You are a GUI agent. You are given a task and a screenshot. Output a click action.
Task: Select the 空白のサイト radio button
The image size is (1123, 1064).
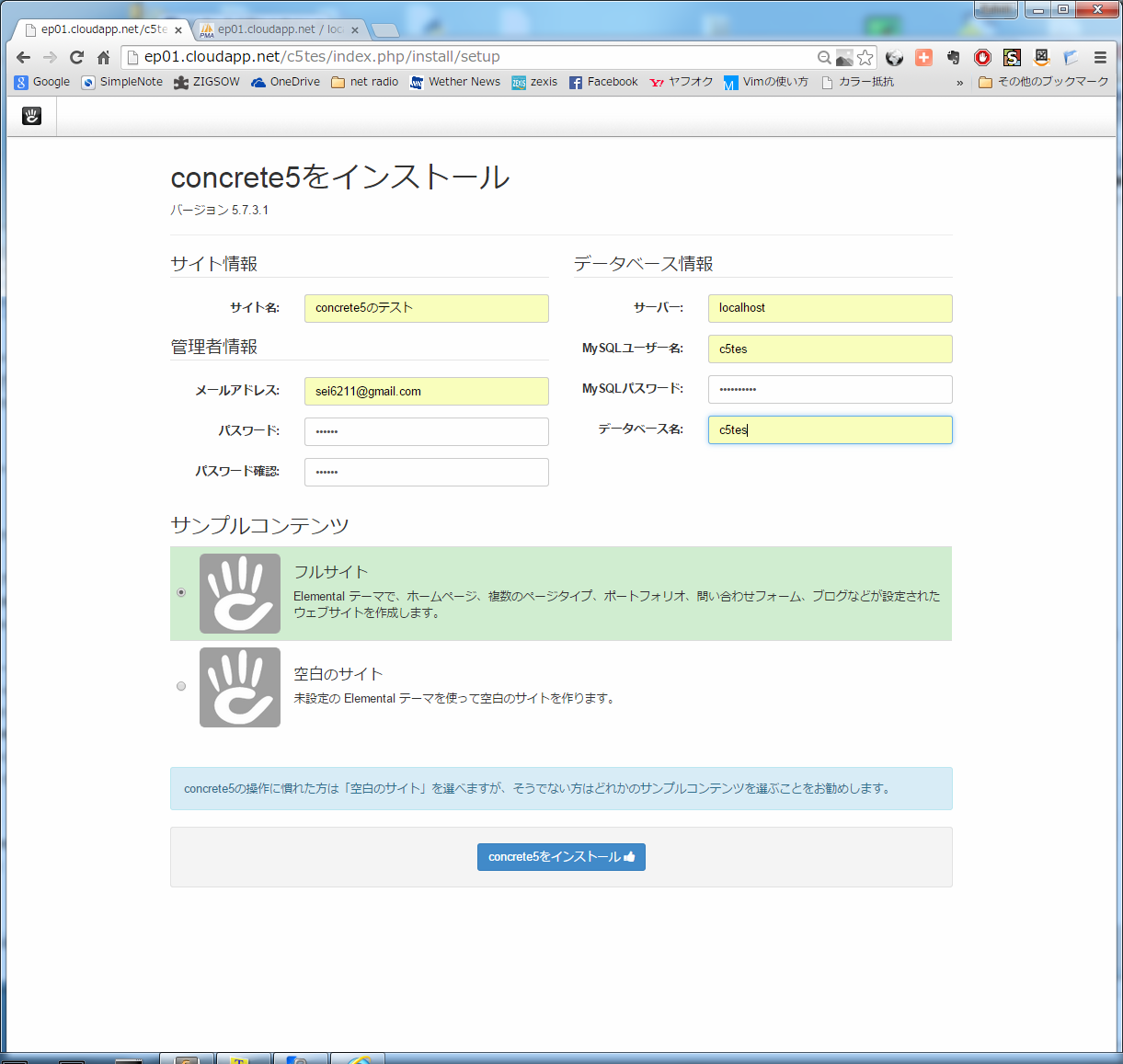tap(181, 686)
